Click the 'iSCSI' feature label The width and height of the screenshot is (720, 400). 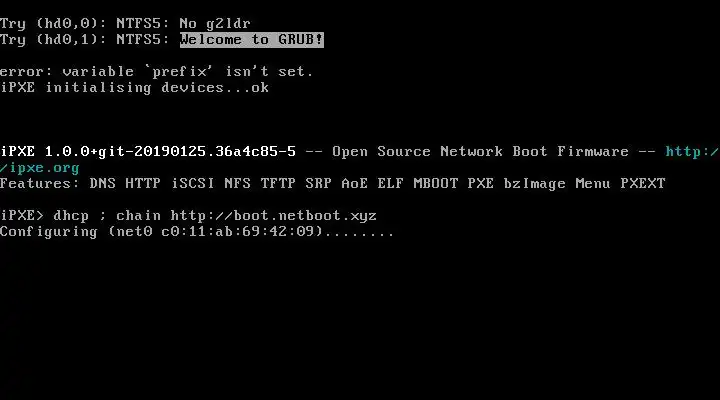point(193,183)
